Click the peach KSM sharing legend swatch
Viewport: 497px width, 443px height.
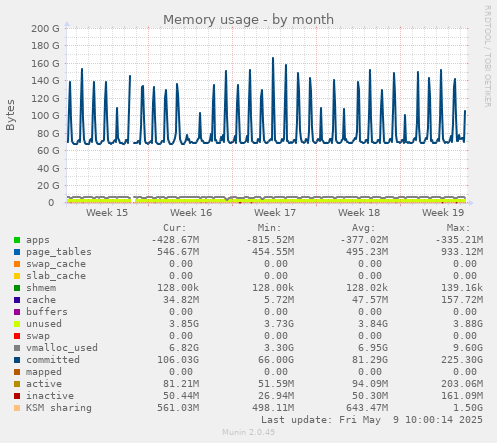(x=17, y=408)
